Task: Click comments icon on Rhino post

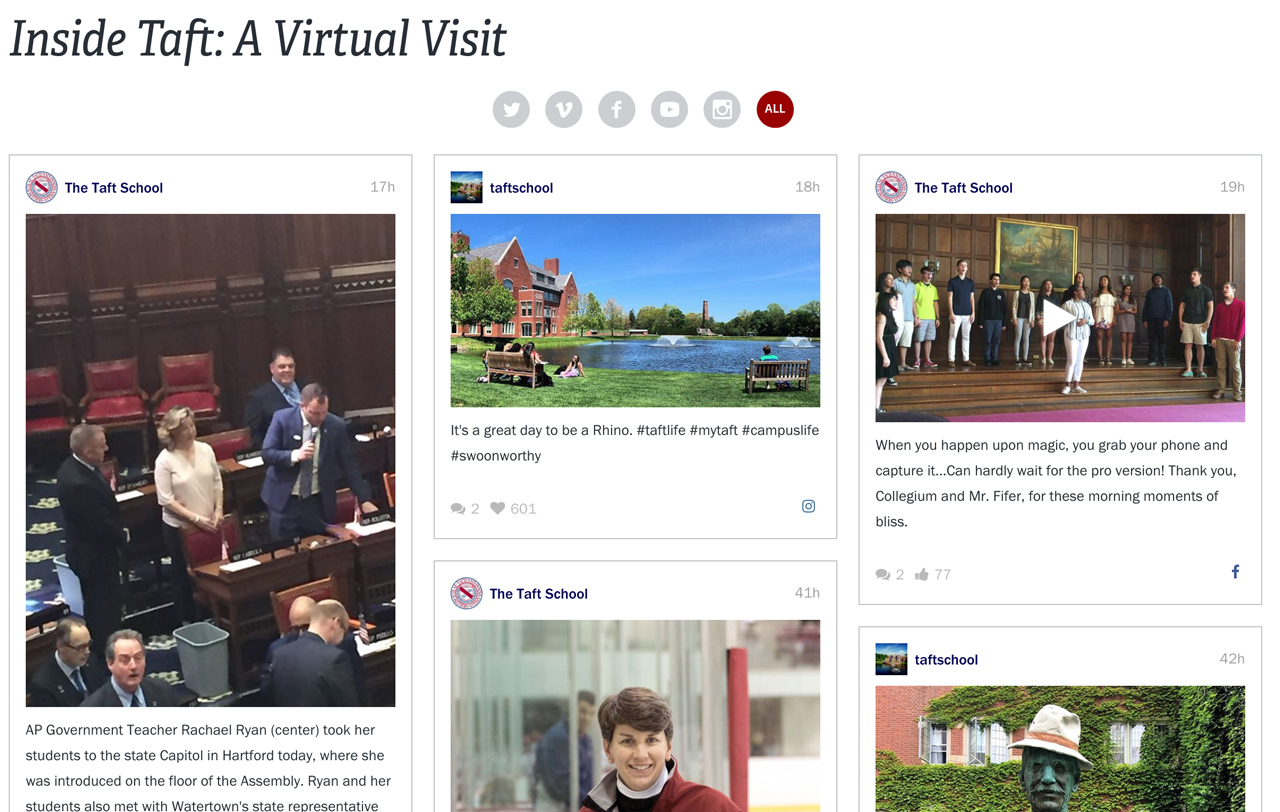Action: (x=458, y=508)
